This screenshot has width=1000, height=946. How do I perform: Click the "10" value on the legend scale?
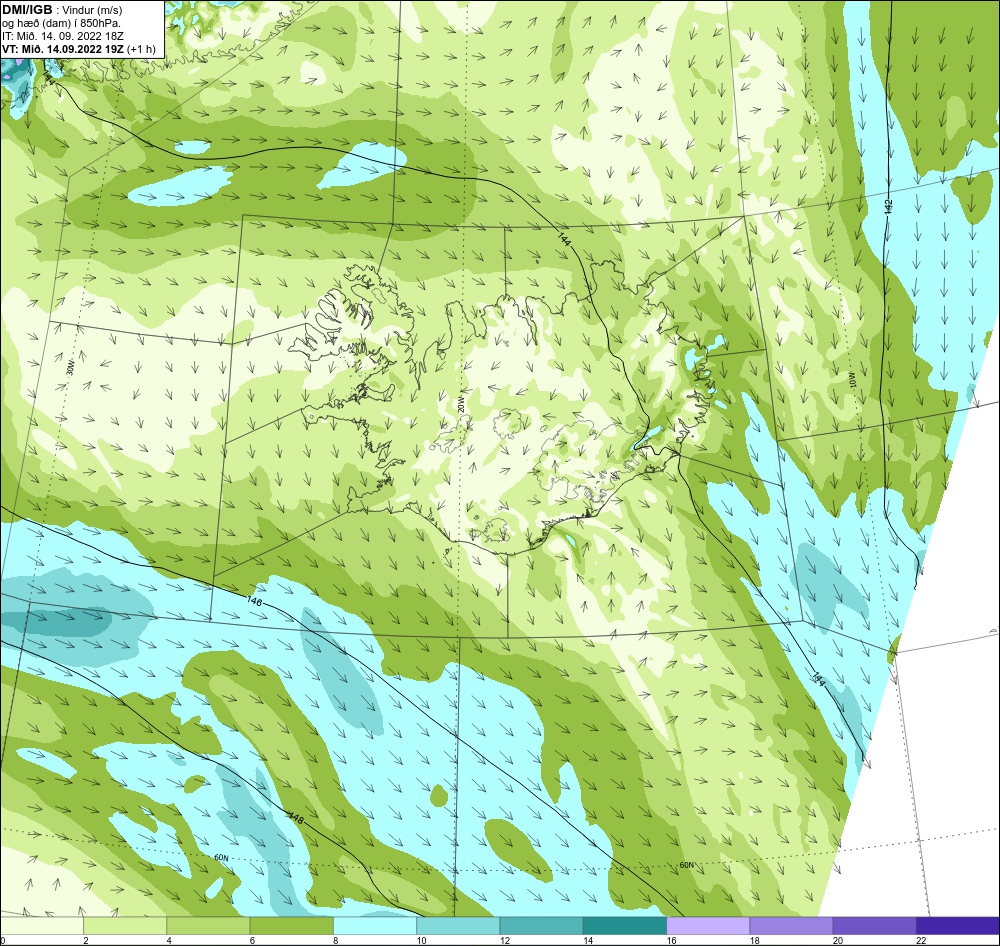coord(422,940)
